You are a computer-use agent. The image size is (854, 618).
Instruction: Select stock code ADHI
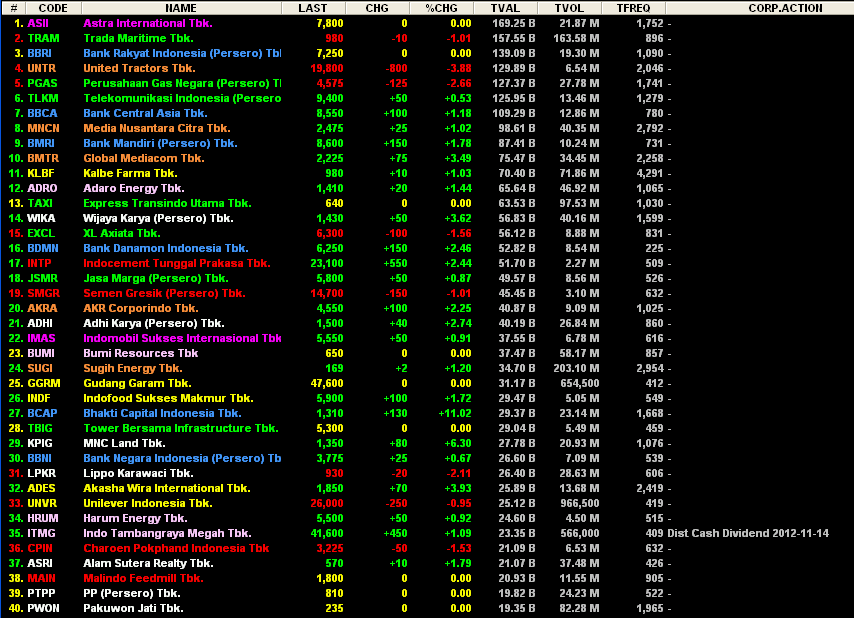[x=40, y=323]
